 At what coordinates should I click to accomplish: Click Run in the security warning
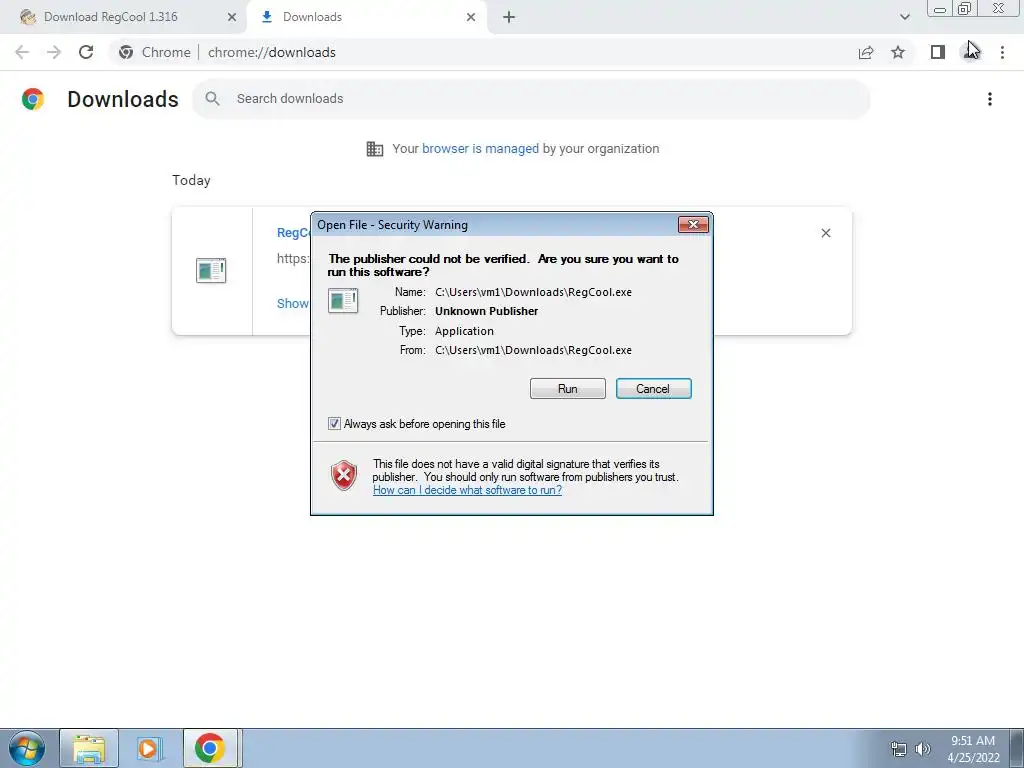tap(568, 389)
